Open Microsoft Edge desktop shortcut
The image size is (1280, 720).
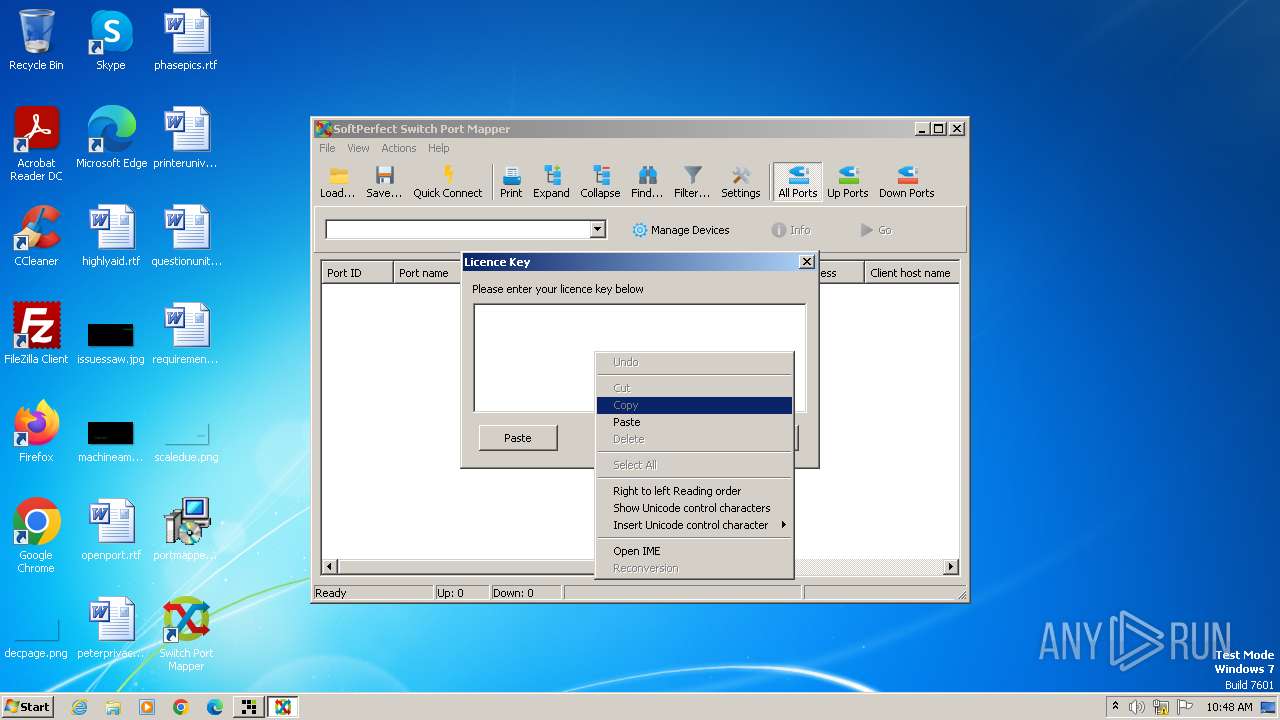tap(111, 138)
